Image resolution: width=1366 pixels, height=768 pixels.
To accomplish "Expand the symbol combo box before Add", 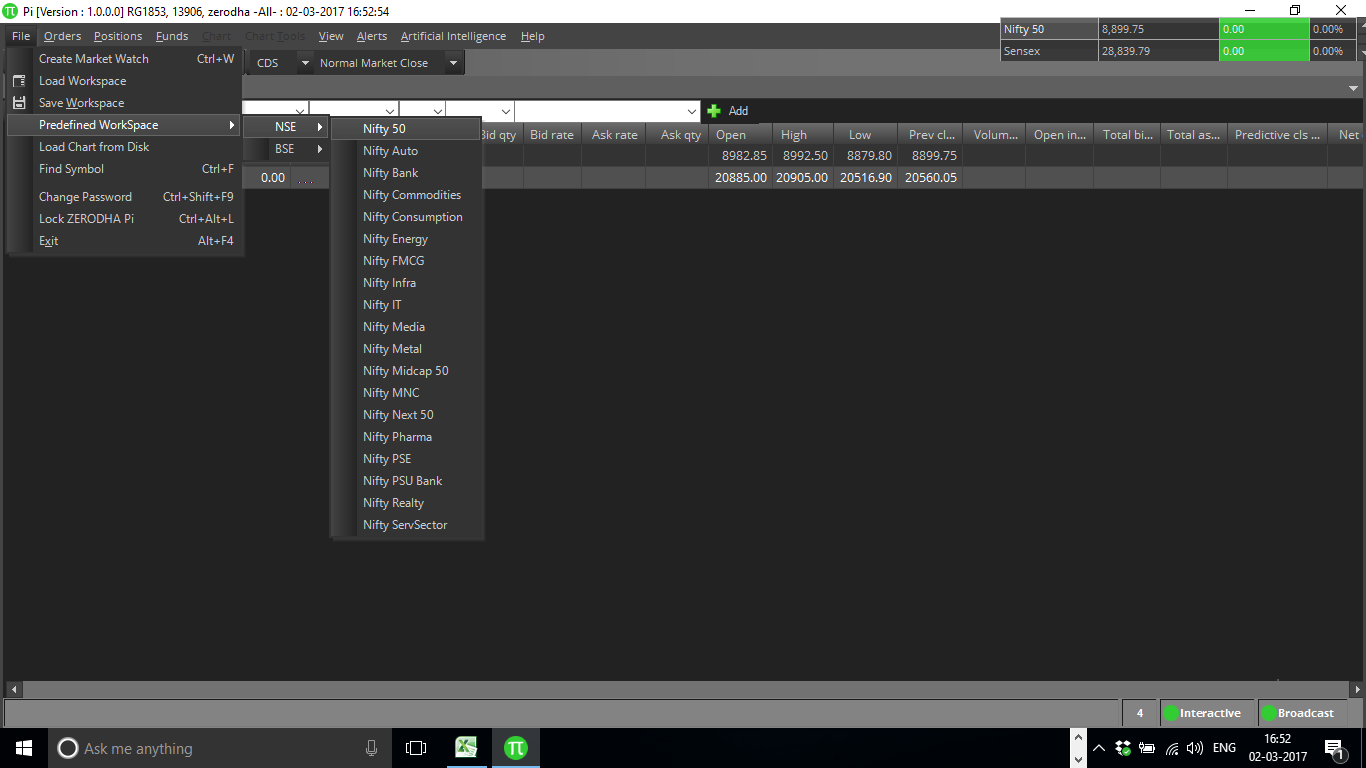I will pos(692,111).
